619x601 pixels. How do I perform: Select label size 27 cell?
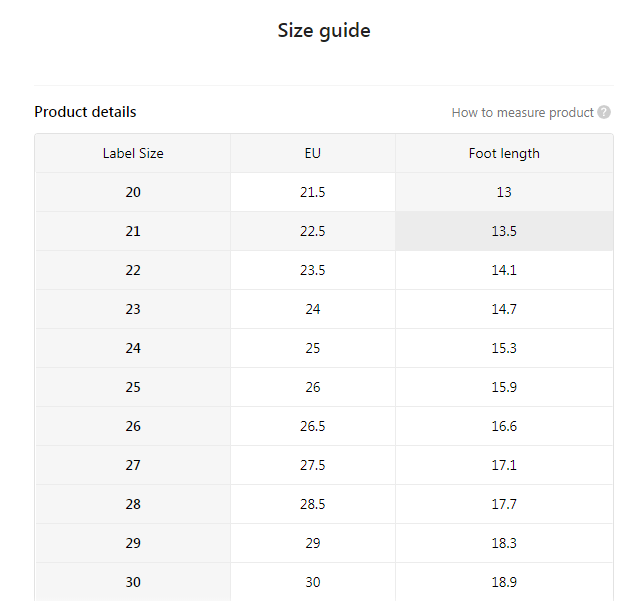[x=133, y=465]
